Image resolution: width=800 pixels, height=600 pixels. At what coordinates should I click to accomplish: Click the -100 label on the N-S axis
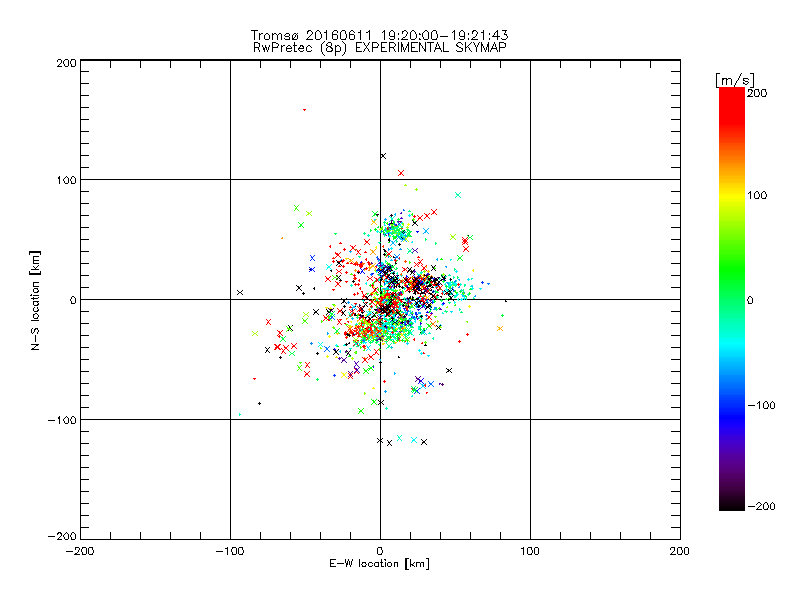click(62, 420)
